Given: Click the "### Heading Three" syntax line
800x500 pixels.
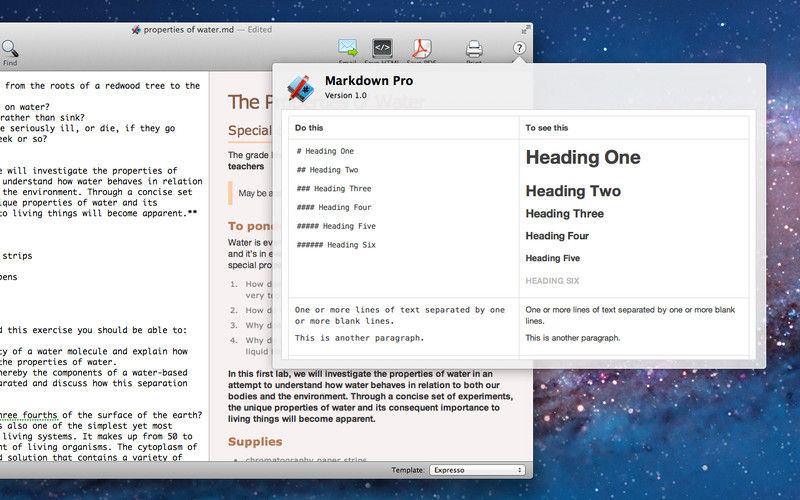Looking at the screenshot, I should coord(334,189).
